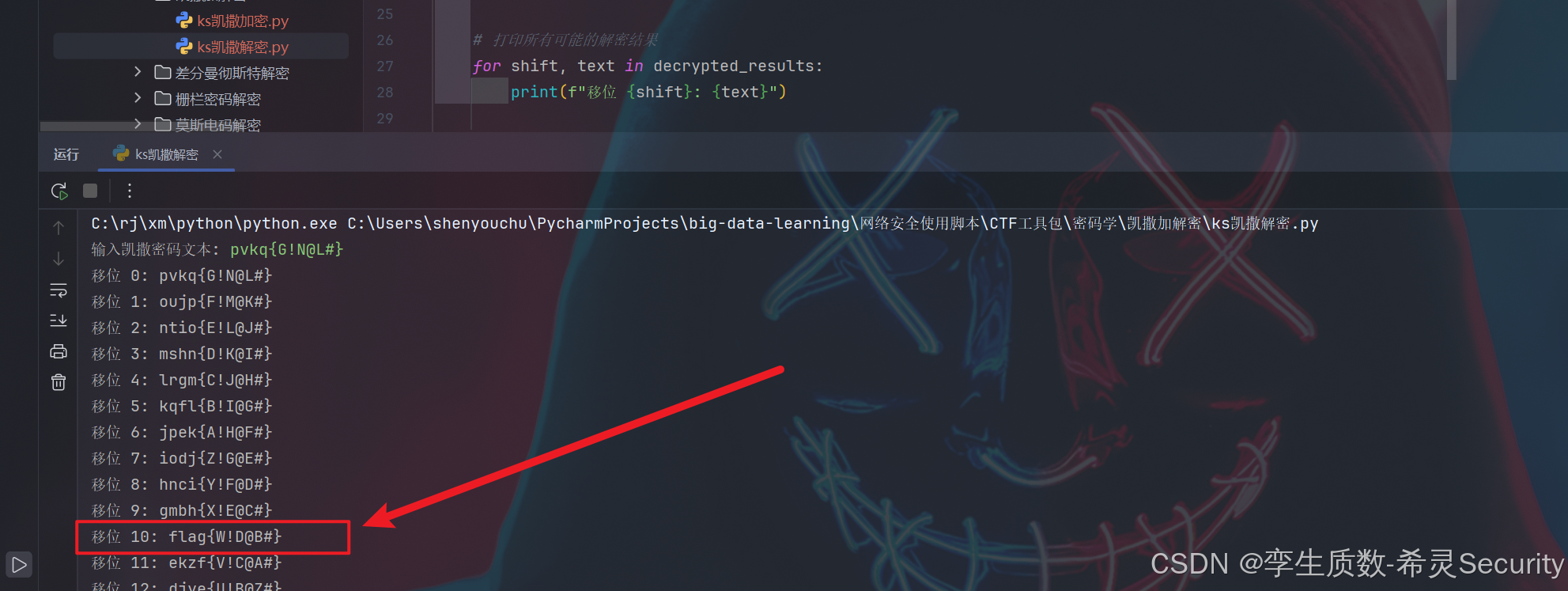Clear all console output with trash
The height and width of the screenshot is (591, 1568).
pos(59,382)
